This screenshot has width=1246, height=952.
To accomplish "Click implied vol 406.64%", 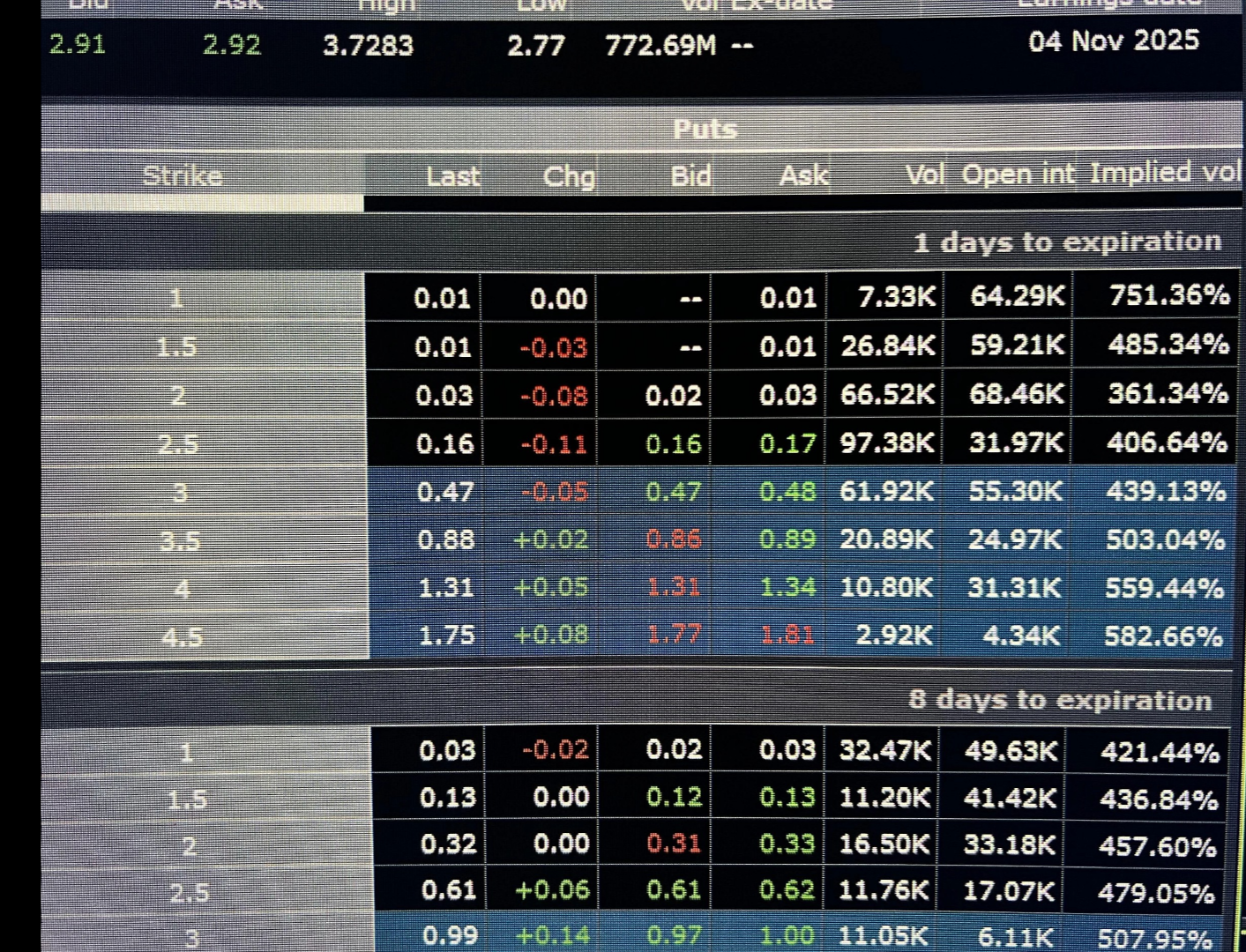I will tap(1167, 443).
